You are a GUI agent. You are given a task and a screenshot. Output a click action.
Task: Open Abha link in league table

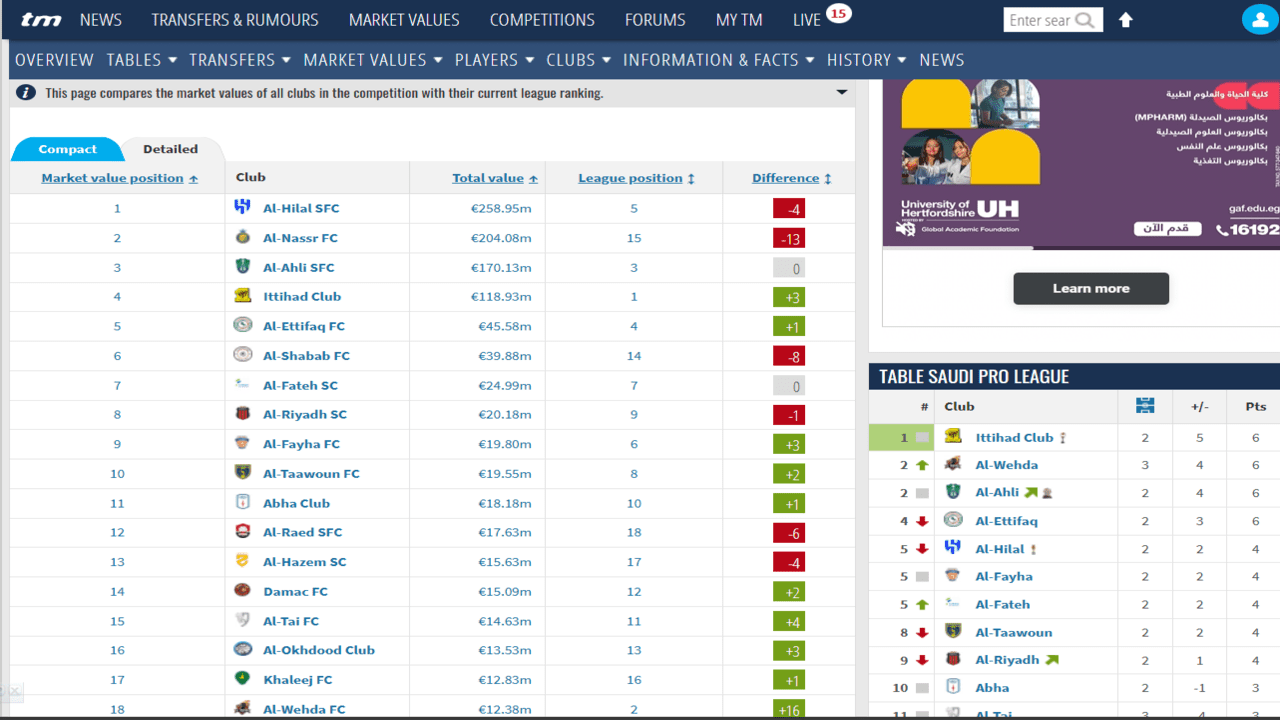tap(992, 687)
